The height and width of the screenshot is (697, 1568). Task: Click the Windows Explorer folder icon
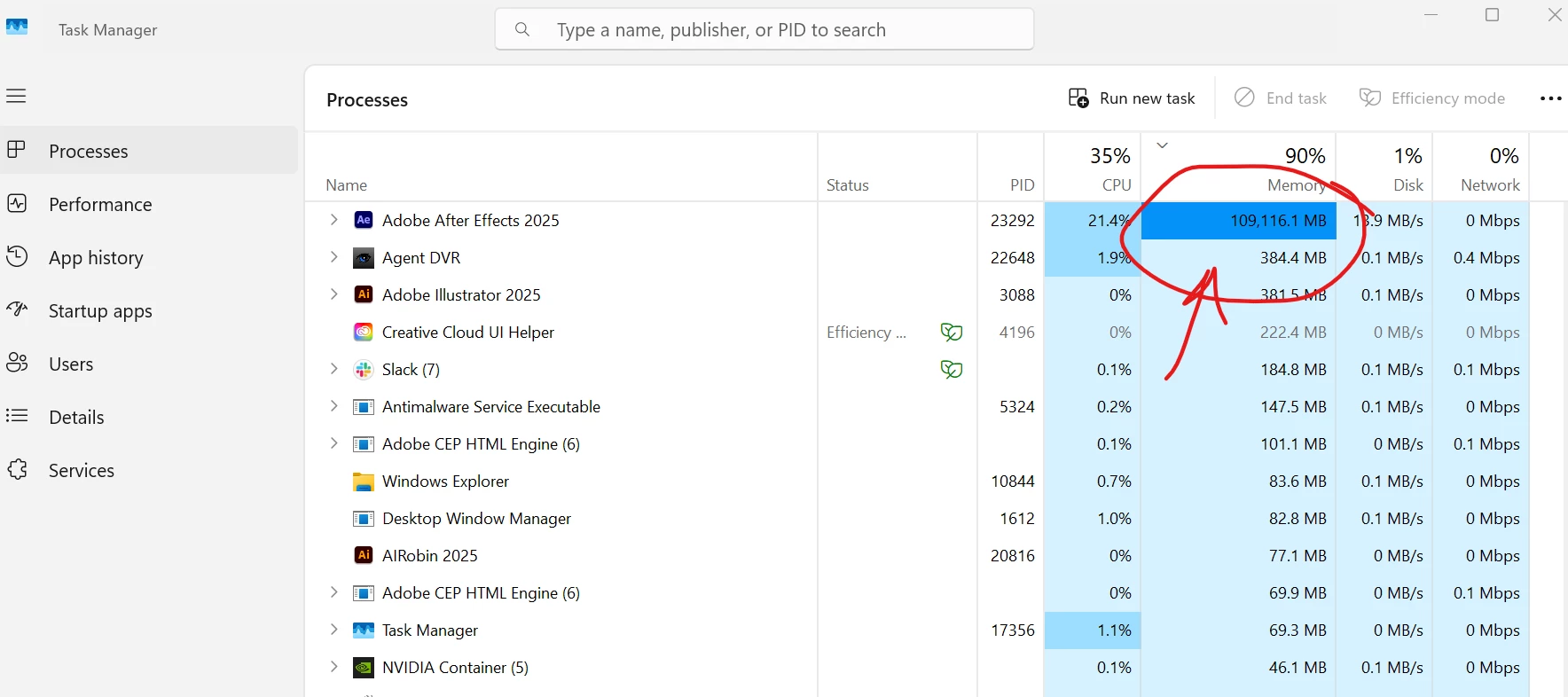(x=364, y=482)
